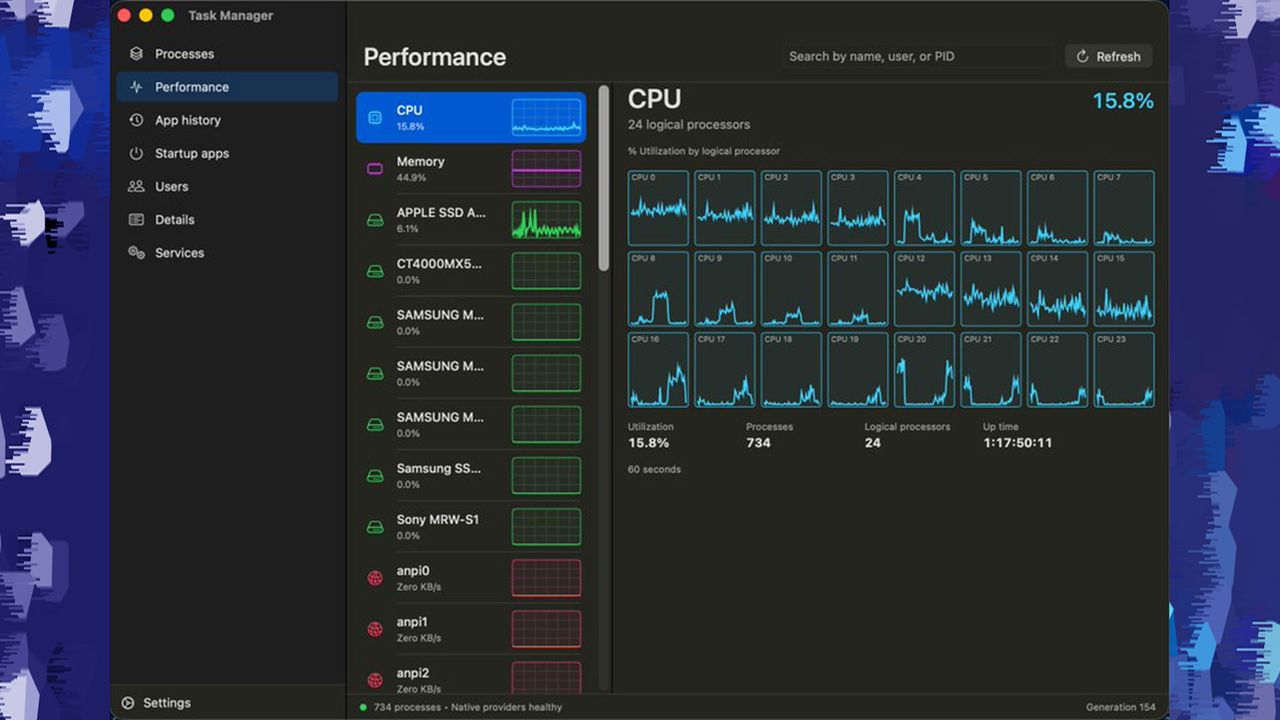This screenshot has height=720, width=1280.
Task: Click the '% Utilization by logical processor' label
Action: pyautogui.click(x=704, y=151)
